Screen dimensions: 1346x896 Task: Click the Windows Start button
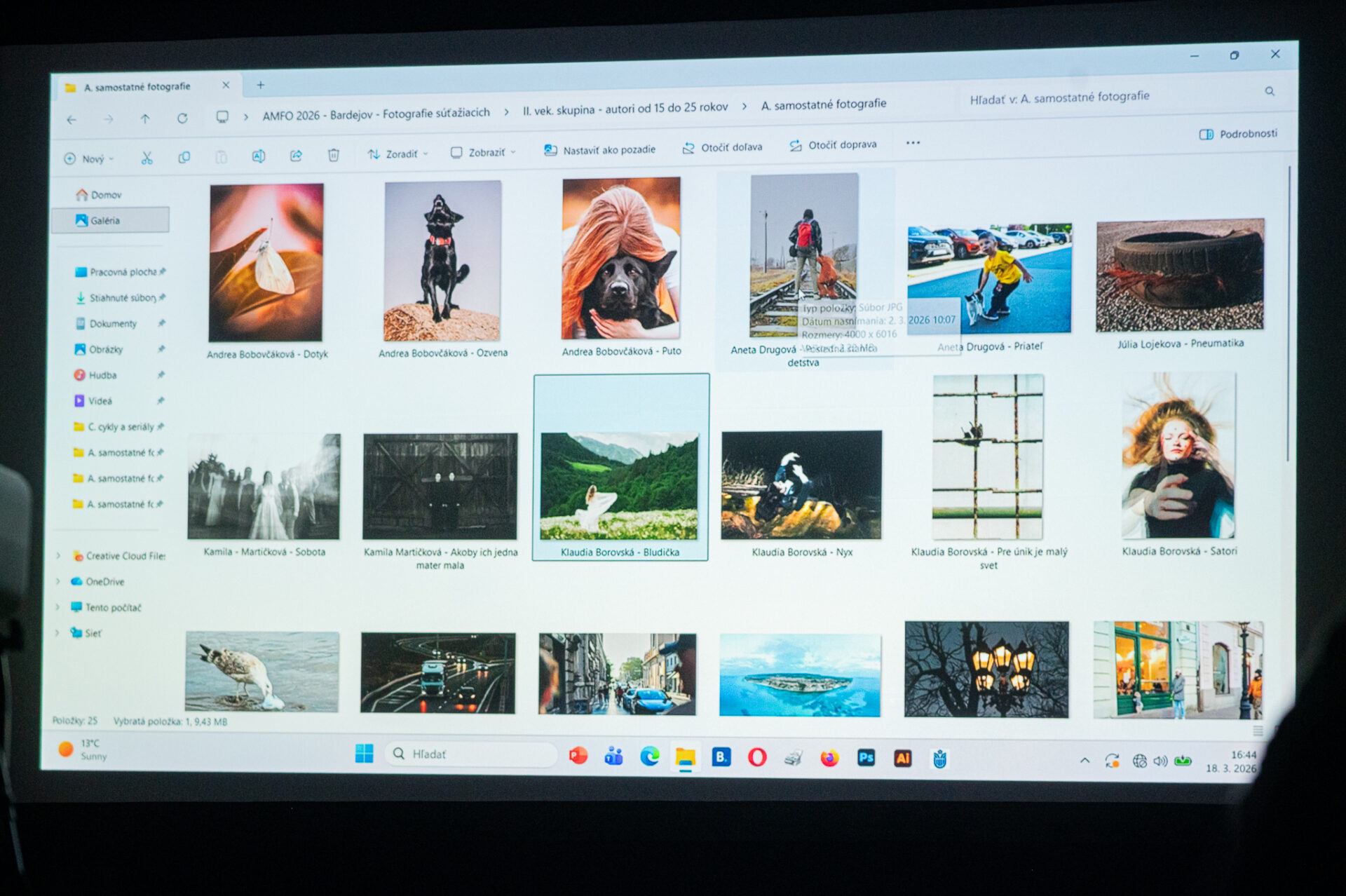[x=365, y=754]
